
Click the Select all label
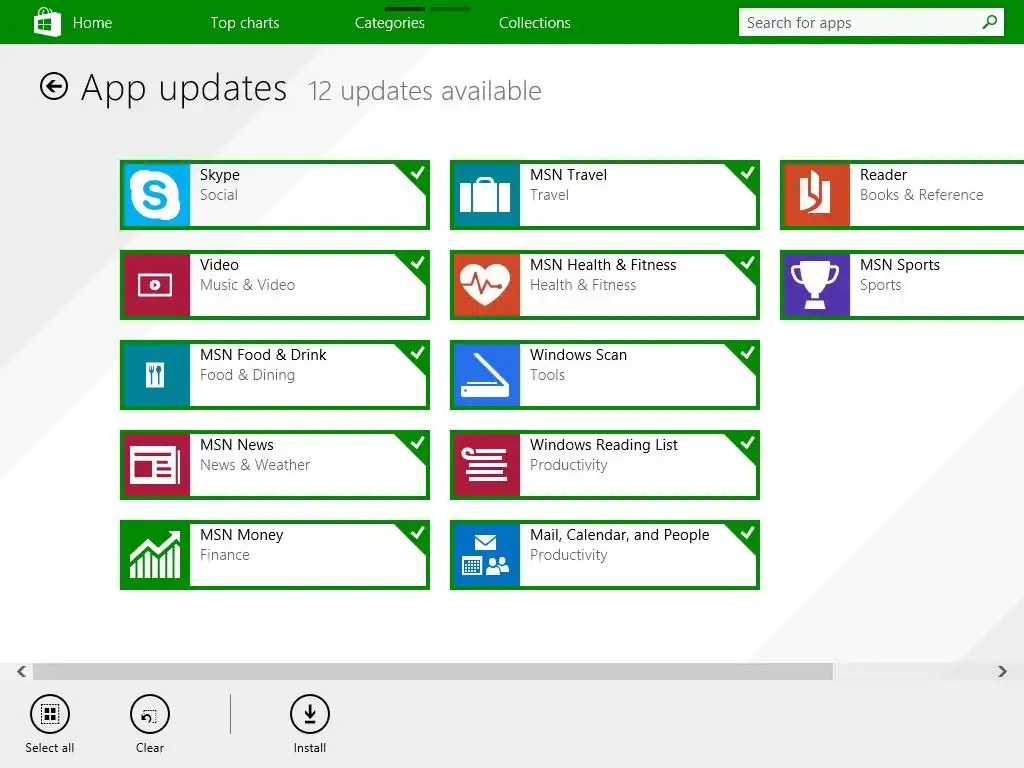(50, 748)
